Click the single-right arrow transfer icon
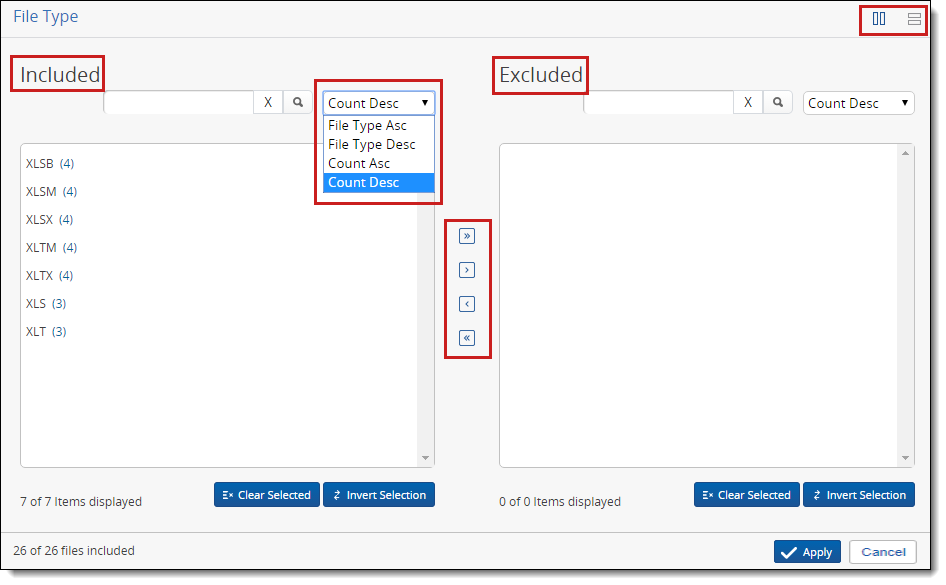The image size is (946, 585). 467,270
